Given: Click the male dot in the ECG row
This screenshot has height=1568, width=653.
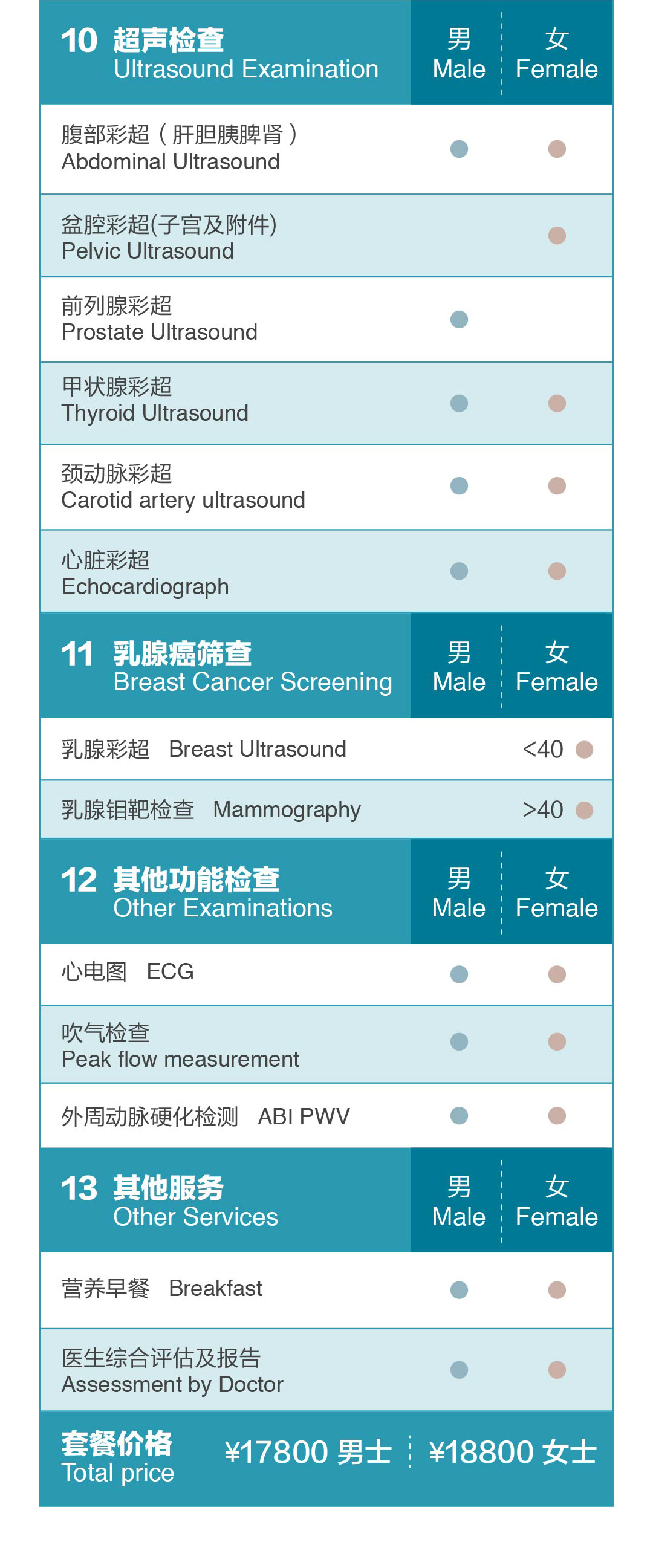Looking at the screenshot, I should 459,974.
